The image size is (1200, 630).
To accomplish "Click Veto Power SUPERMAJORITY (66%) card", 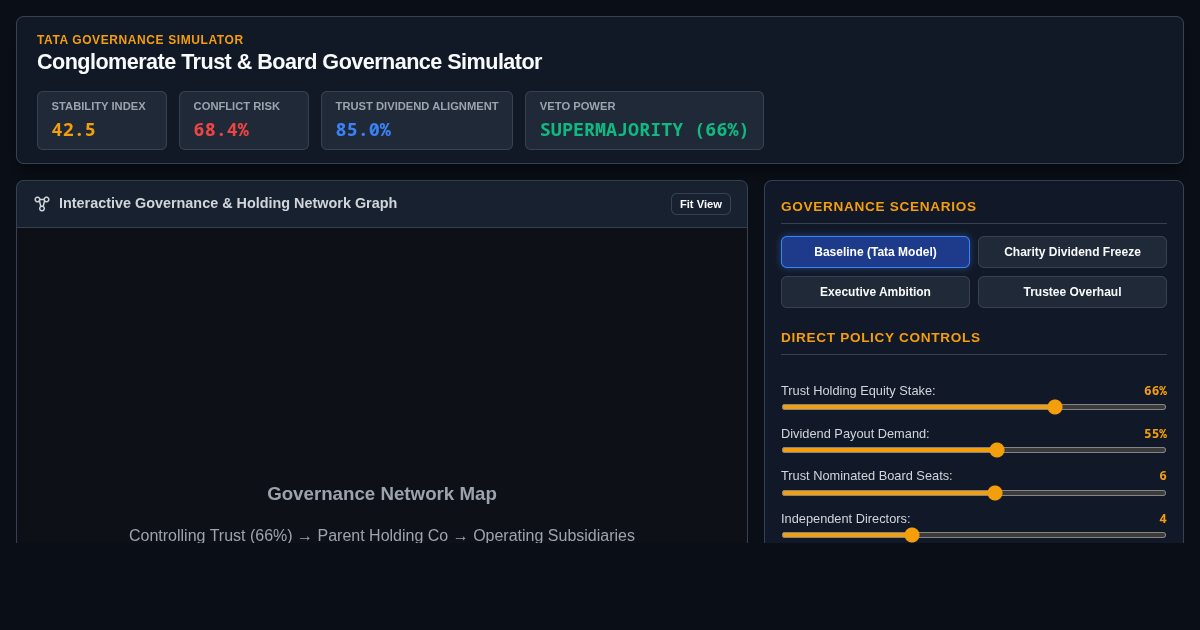I will click(x=644, y=121).
